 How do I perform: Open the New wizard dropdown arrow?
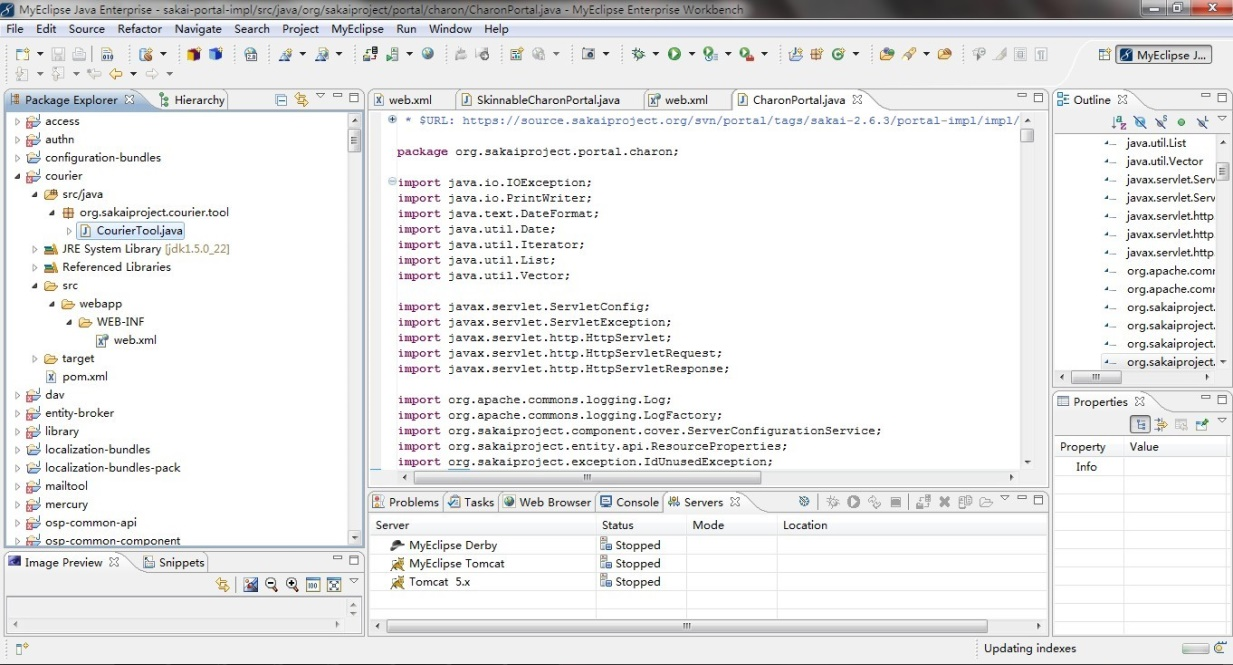40,54
